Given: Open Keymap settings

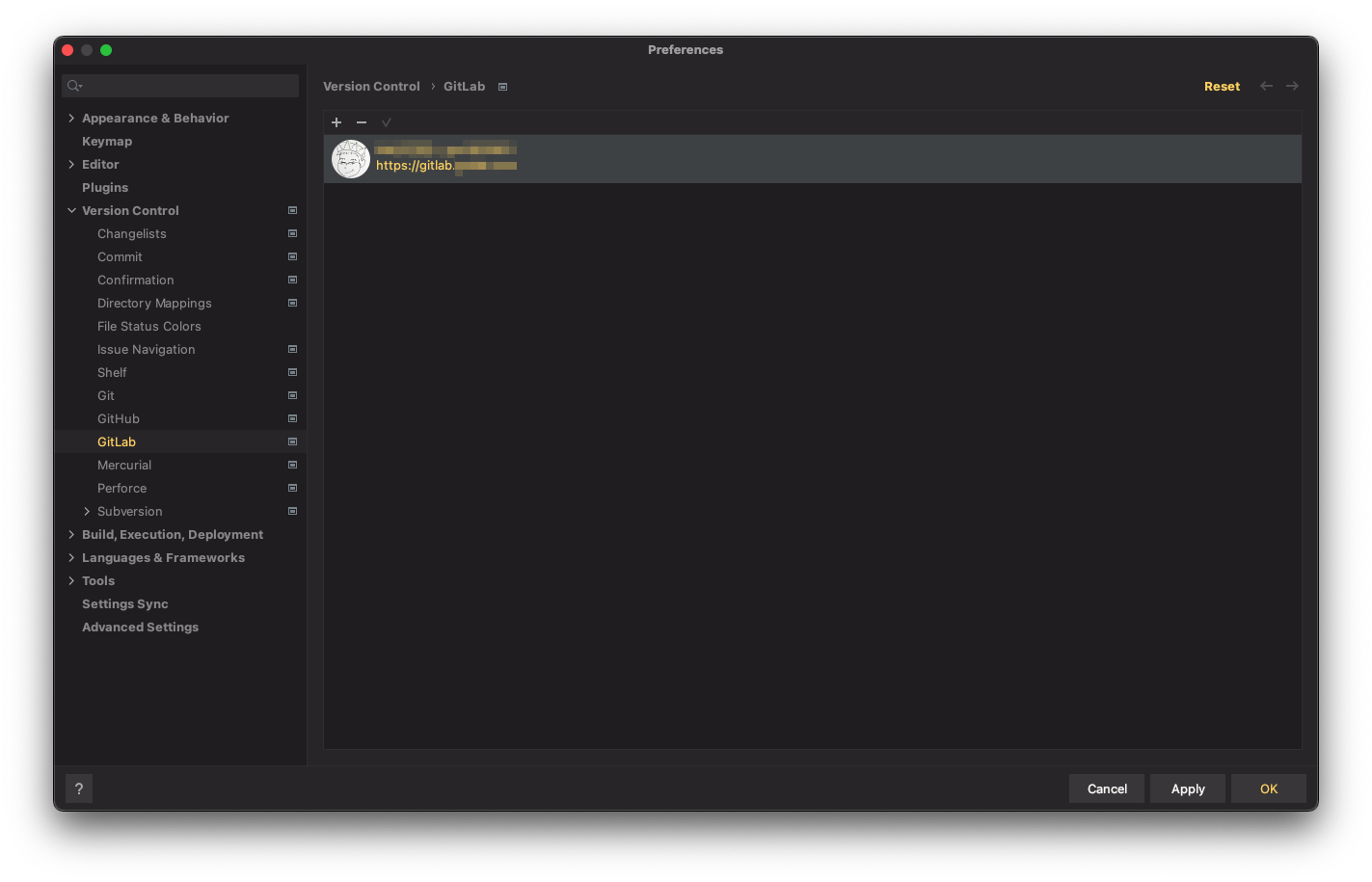Looking at the screenshot, I should (107, 141).
